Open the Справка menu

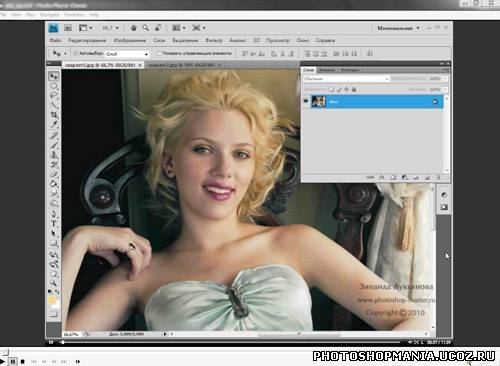pos(325,40)
